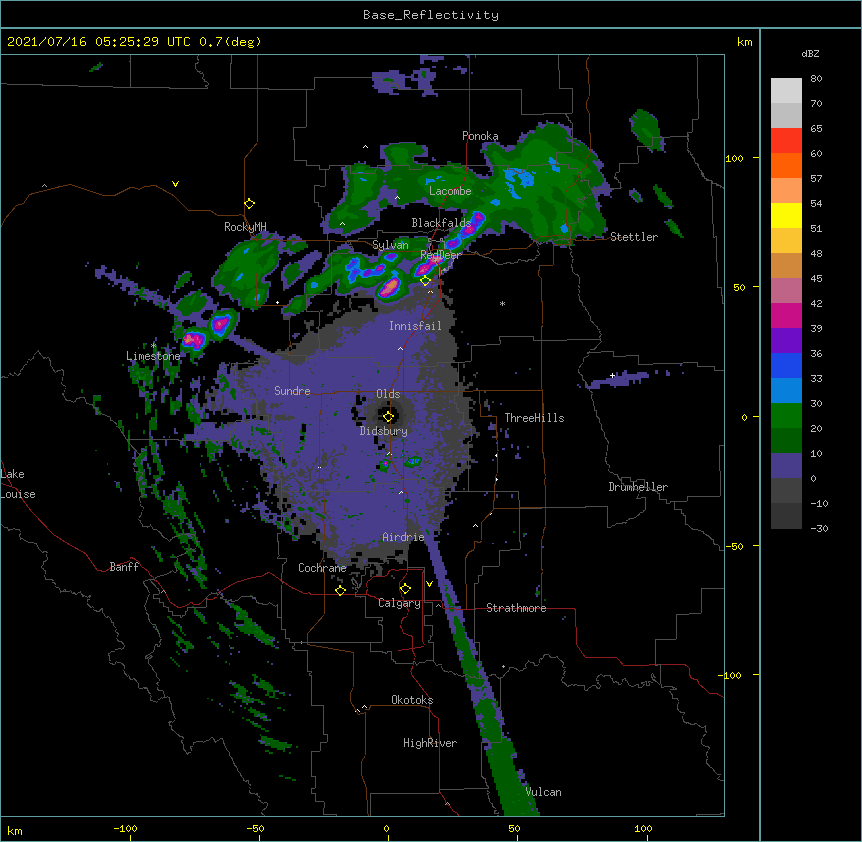This screenshot has height=842, width=862.
Task: Click the Strathmore town label
Action: [x=516, y=608]
